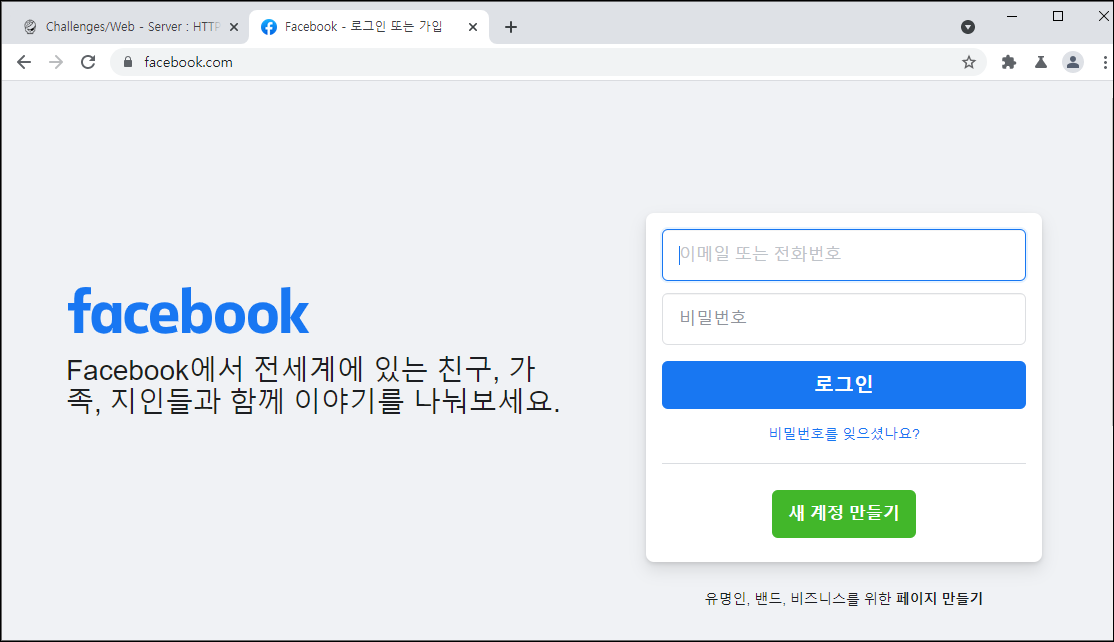Open the Chrome profile avatar
Screen dimensions: 1114x642
click(x=1073, y=62)
